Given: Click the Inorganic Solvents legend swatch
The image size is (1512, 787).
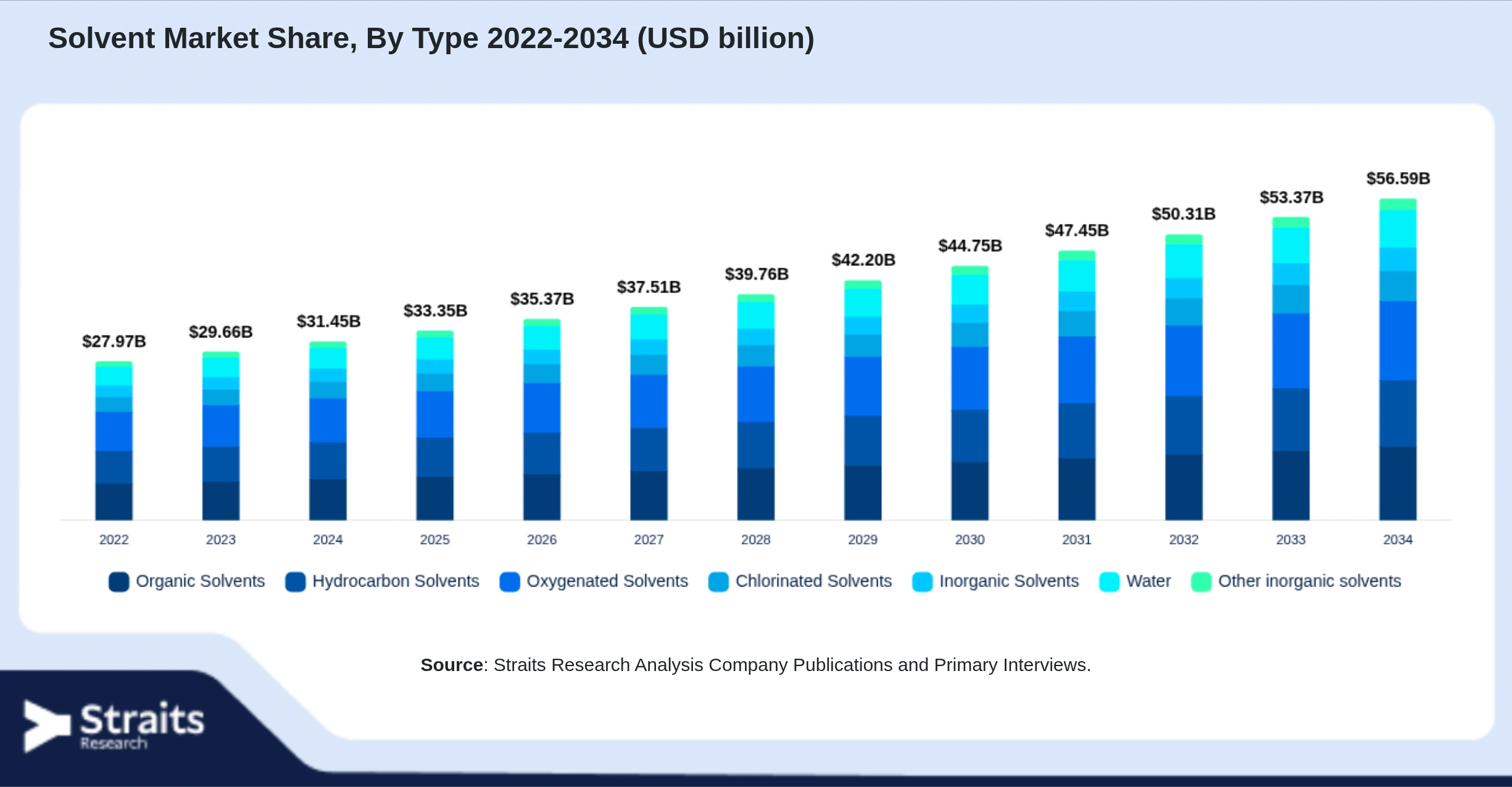Looking at the screenshot, I should click(922, 582).
